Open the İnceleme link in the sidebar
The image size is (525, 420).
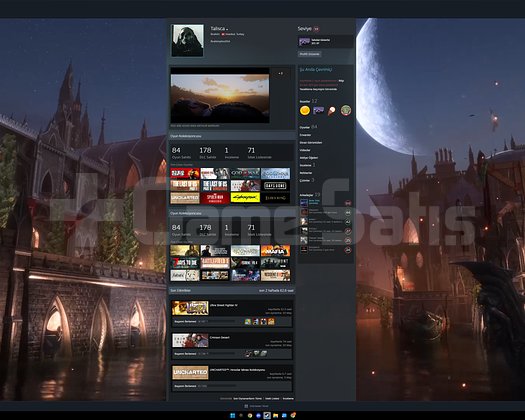point(305,165)
